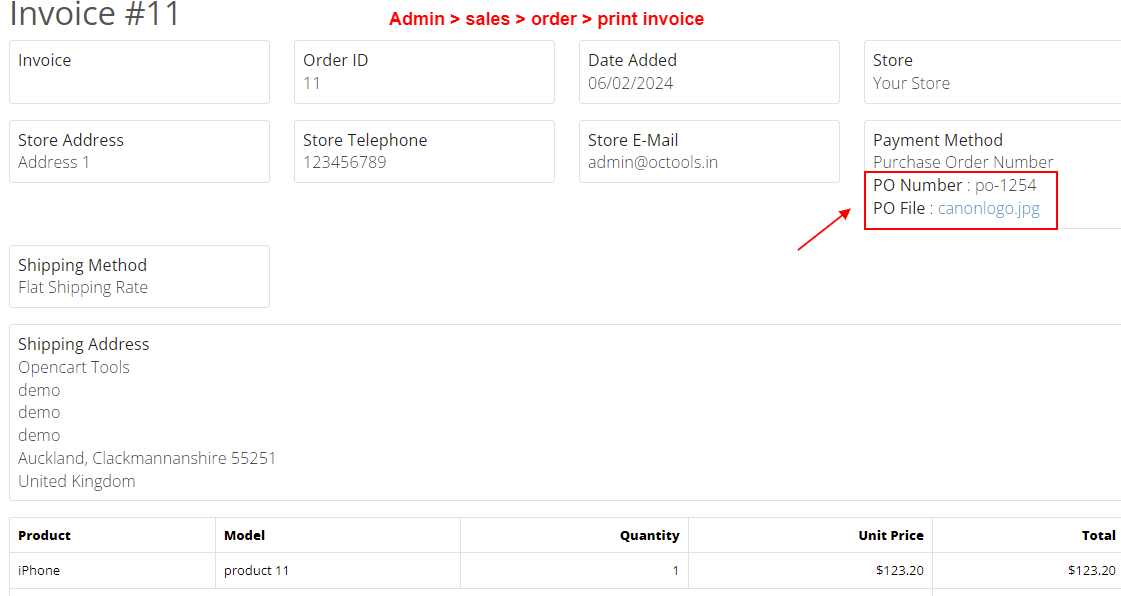Click the Model column header
The width and height of the screenshot is (1121, 596).
tap(245, 535)
